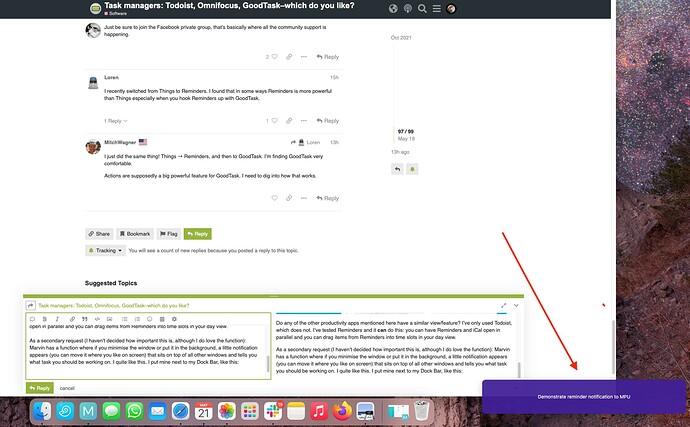Toggle italic formatting in the composer toolbar
The height and width of the screenshot is (427, 690).
(x=57, y=319)
